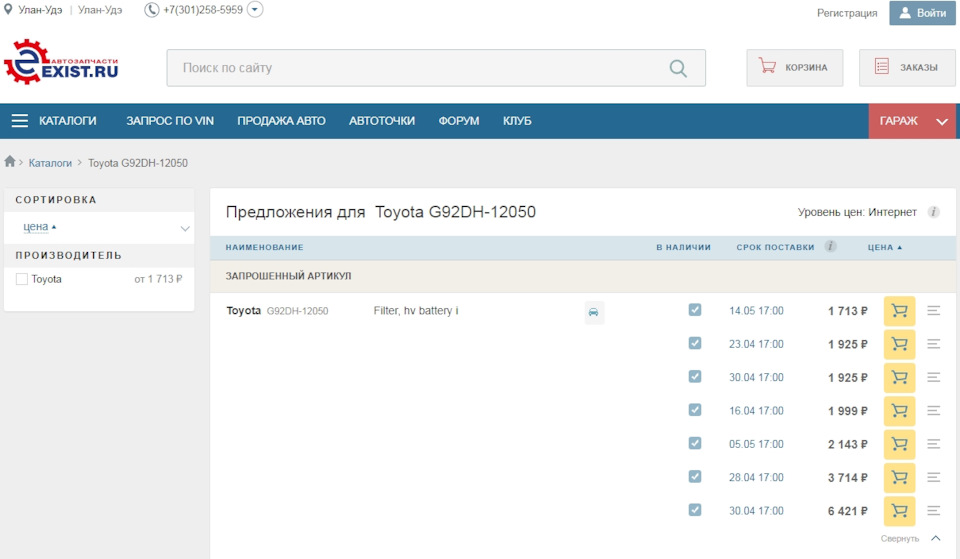Click the Войти login button

[922, 13]
